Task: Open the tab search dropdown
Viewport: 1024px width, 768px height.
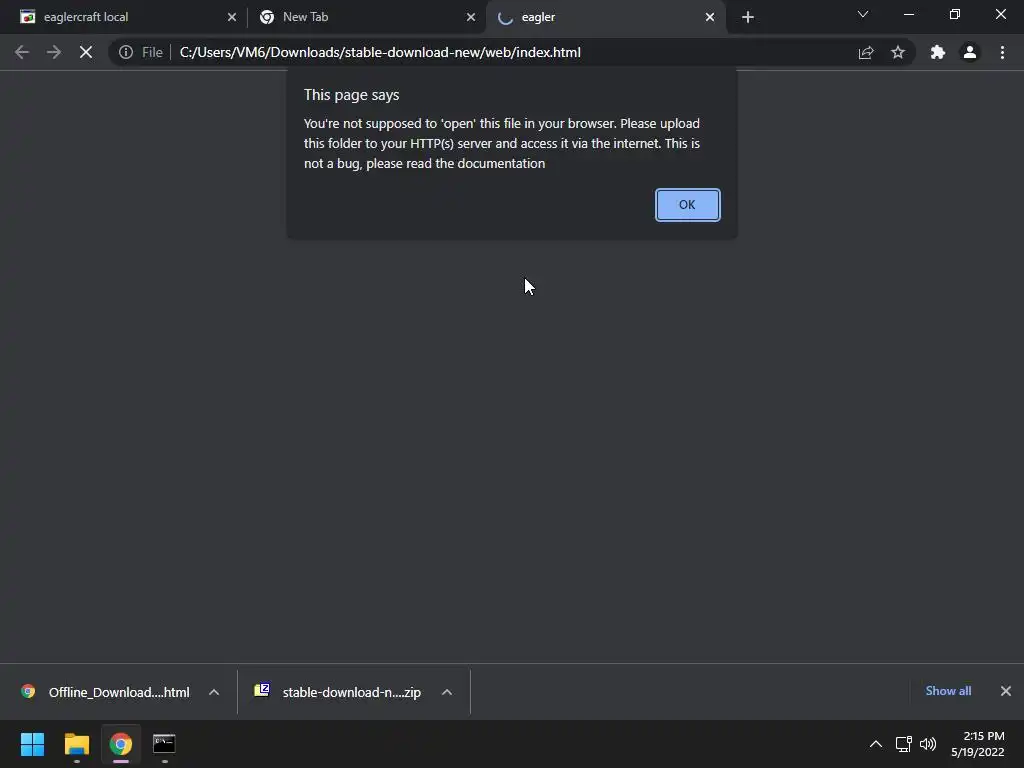Action: pyautogui.click(x=863, y=14)
